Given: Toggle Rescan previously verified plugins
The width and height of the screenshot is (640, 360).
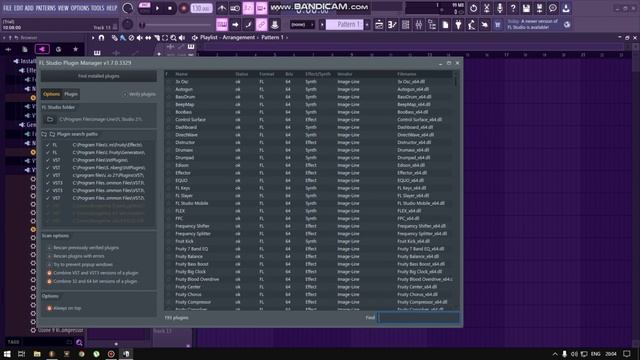Looking at the screenshot, I should [83, 247].
